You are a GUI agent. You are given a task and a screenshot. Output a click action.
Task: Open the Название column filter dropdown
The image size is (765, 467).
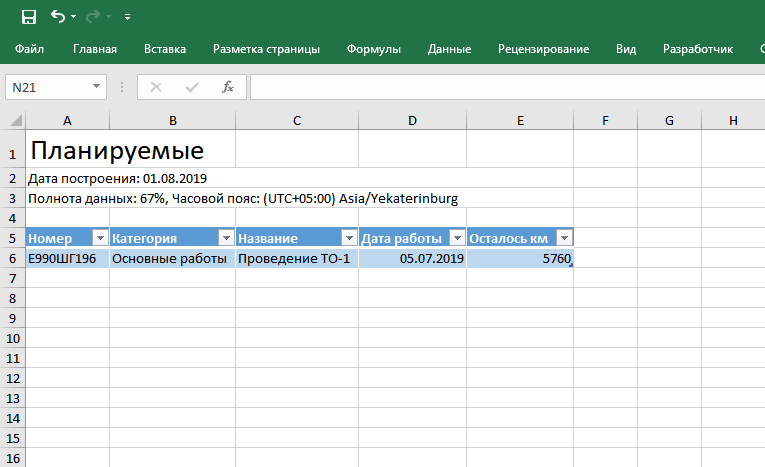349,238
